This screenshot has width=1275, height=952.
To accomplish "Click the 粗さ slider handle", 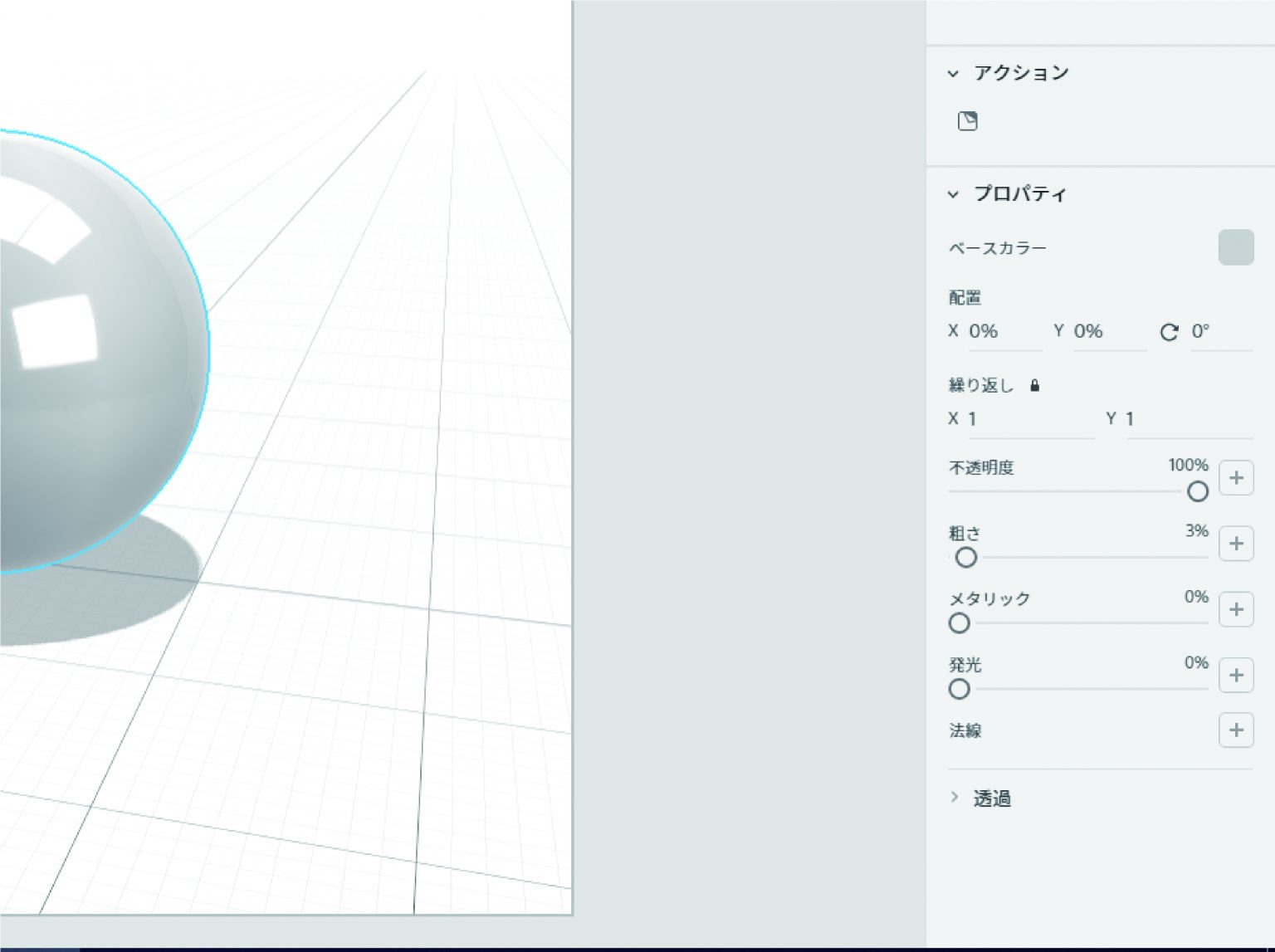I will 966,558.
